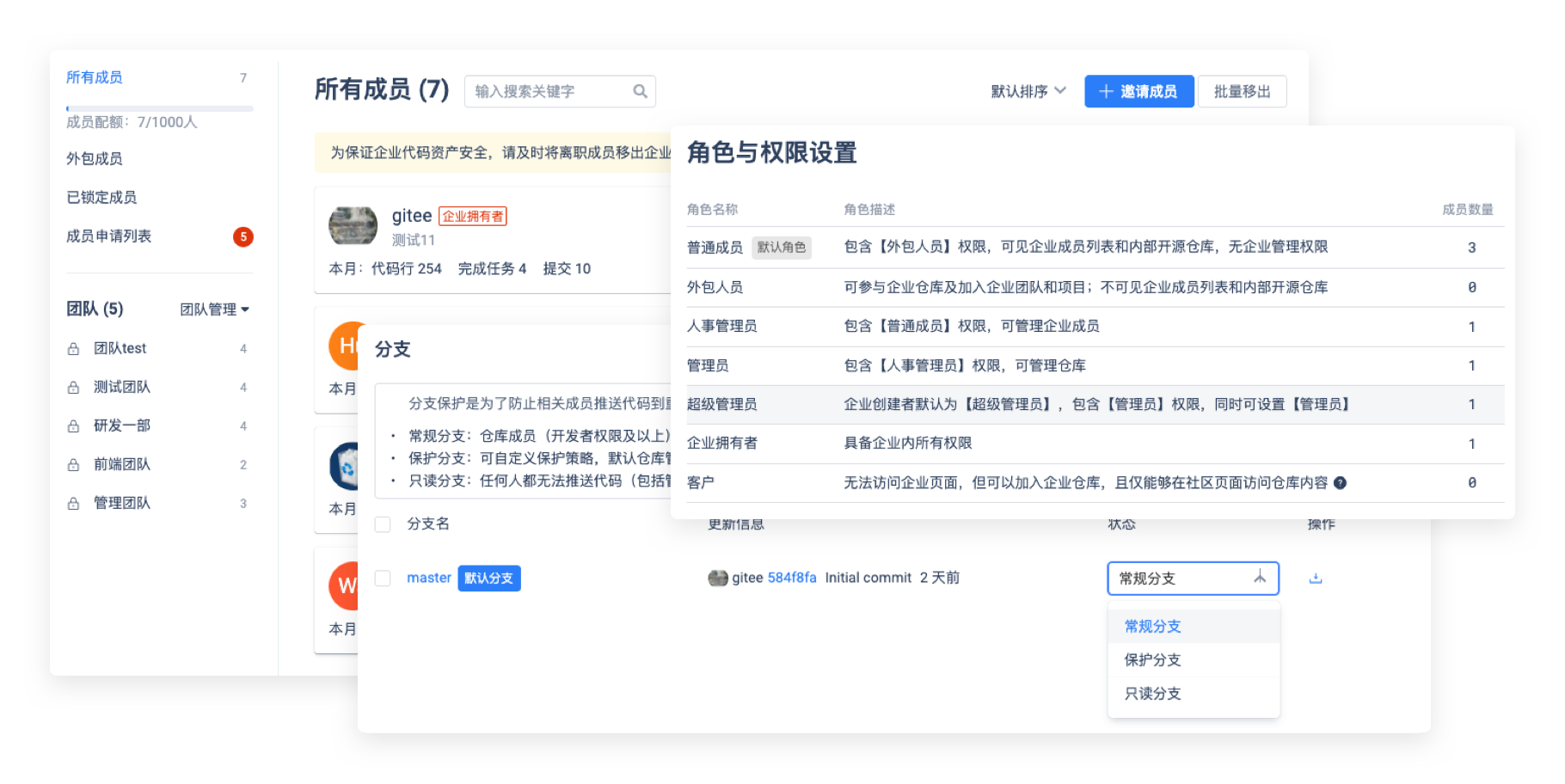Focus the 输入搜索关键字 search field
The image size is (1565, 784).
click(x=550, y=91)
